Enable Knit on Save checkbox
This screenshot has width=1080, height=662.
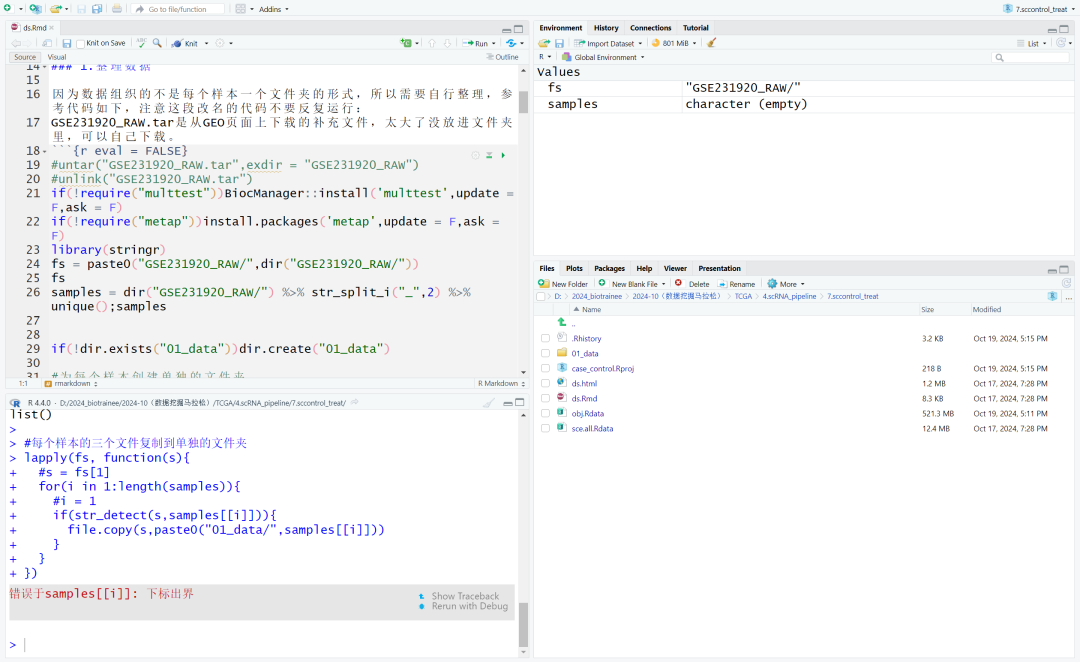coord(81,43)
